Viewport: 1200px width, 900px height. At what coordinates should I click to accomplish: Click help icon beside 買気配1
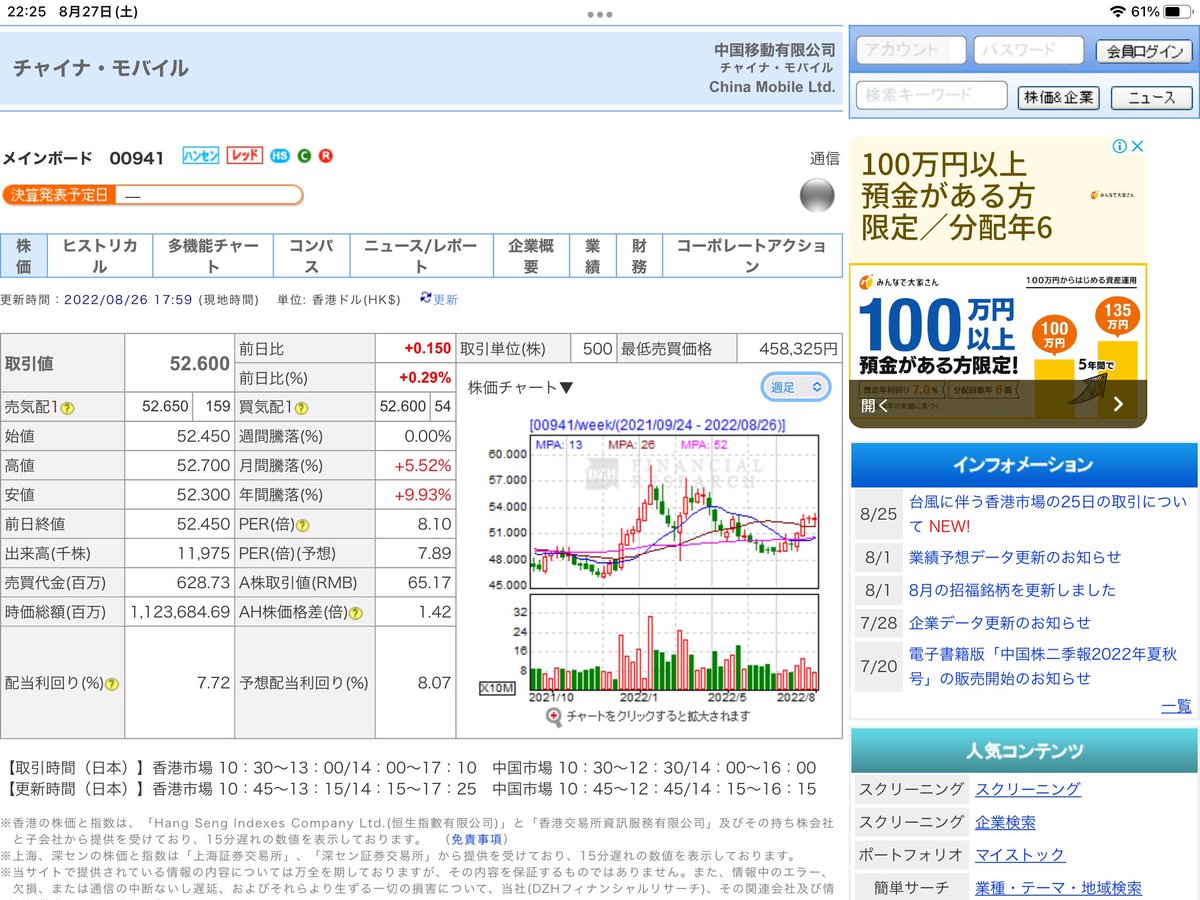click(x=301, y=408)
